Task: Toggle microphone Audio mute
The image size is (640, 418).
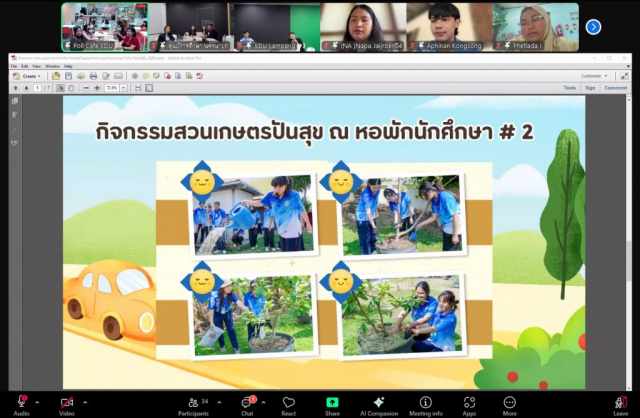Action: (21, 402)
